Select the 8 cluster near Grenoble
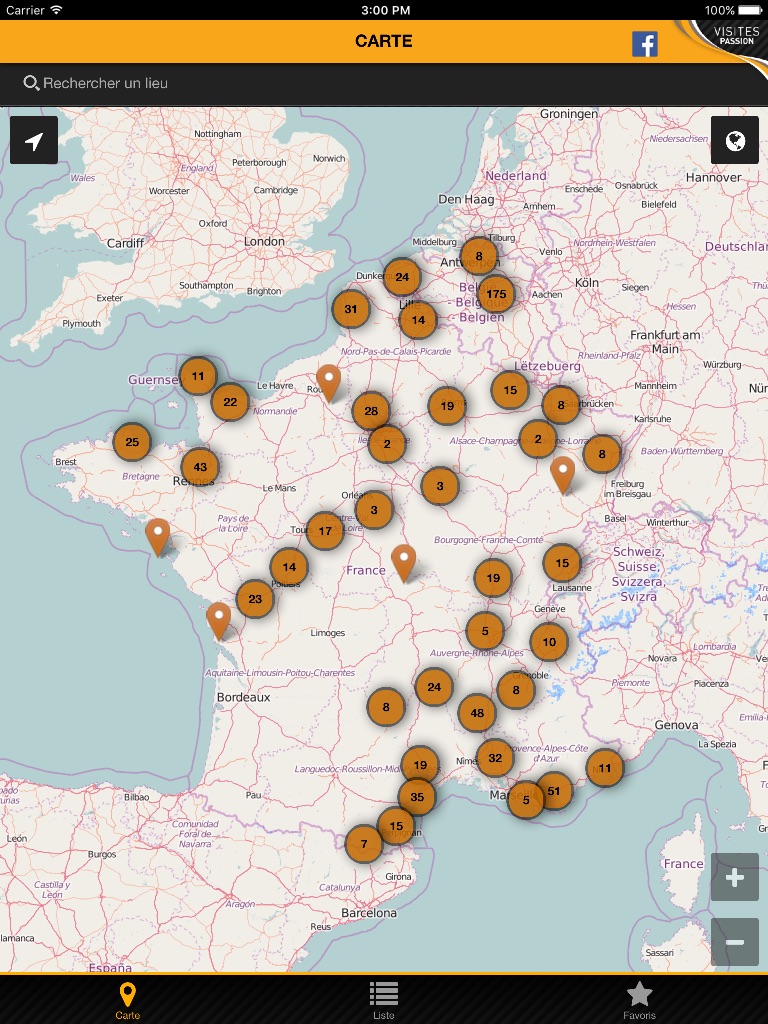Viewport: 768px width, 1024px height. click(515, 689)
